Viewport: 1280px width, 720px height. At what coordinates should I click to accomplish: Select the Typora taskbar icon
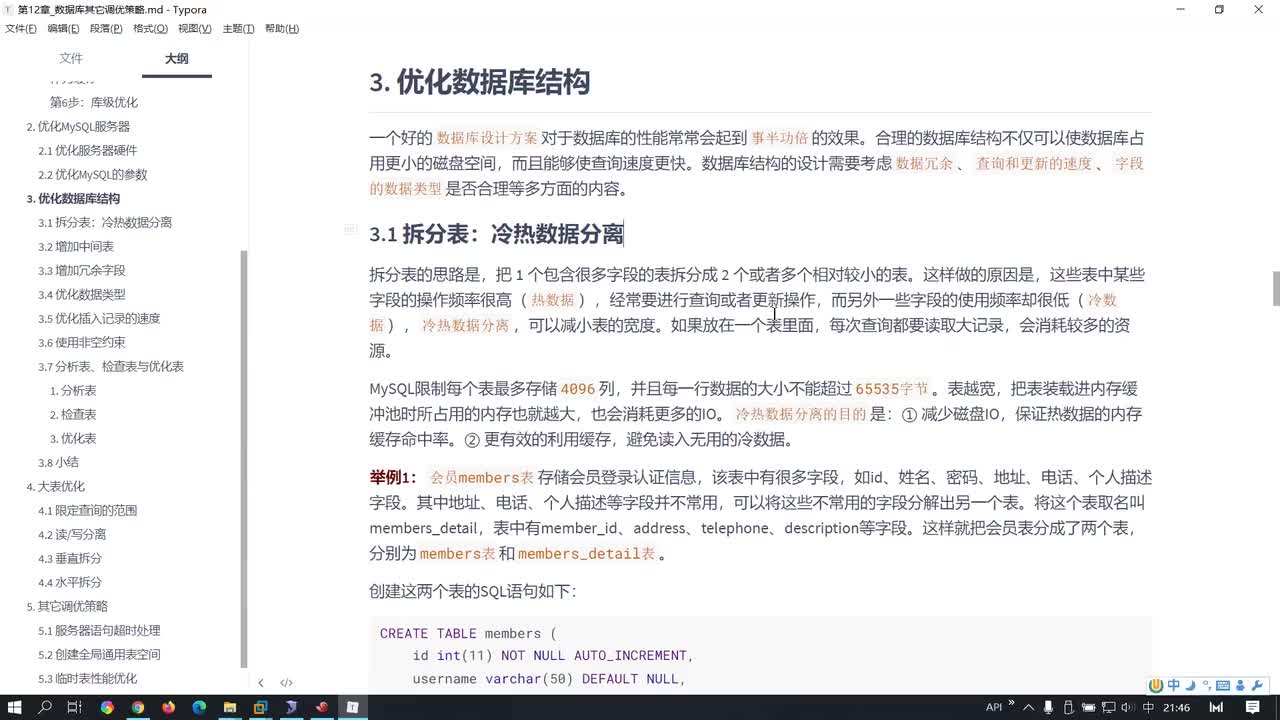[x=352, y=707]
